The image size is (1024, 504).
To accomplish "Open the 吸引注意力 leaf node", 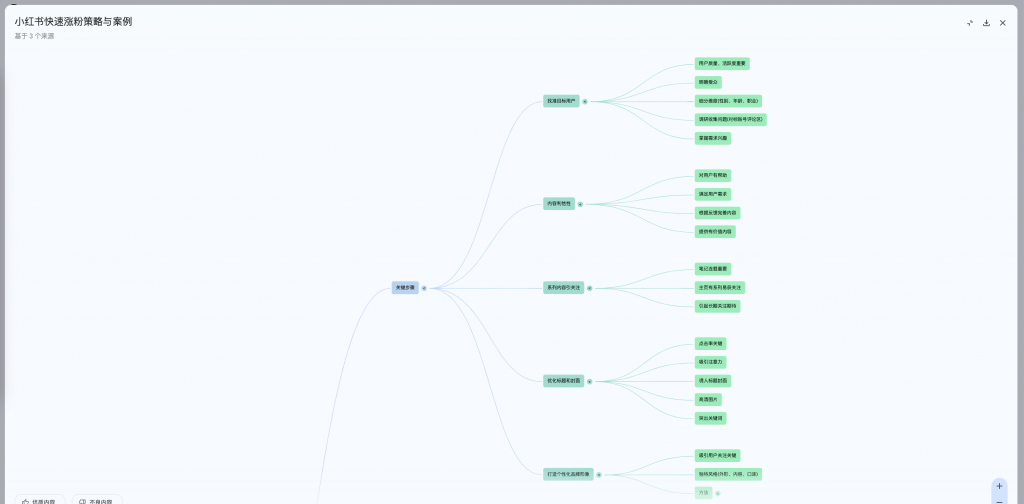I will pyautogui.click(x=711, y=362).
